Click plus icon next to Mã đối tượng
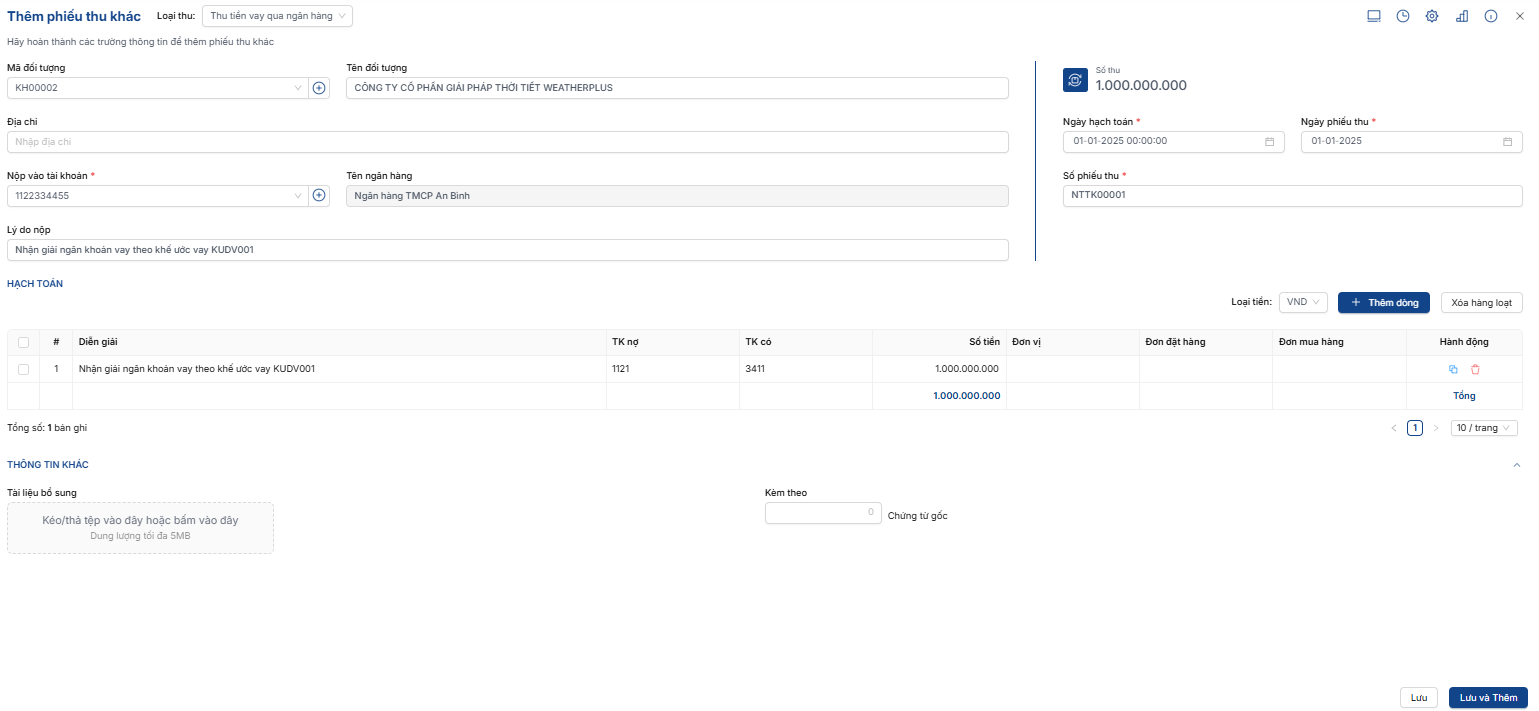 [x=319, y=88]
